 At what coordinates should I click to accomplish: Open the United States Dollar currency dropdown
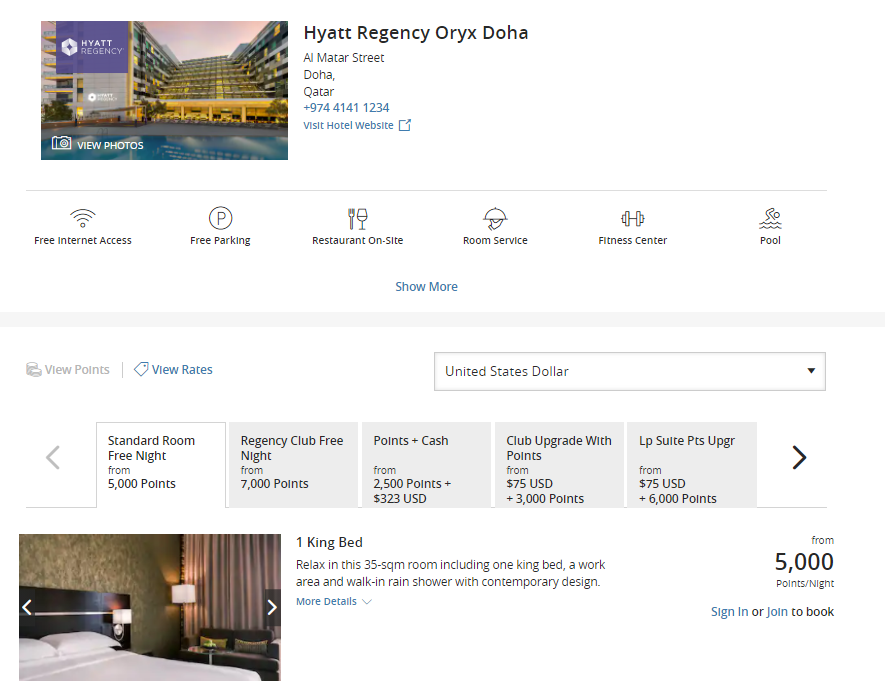630,371
